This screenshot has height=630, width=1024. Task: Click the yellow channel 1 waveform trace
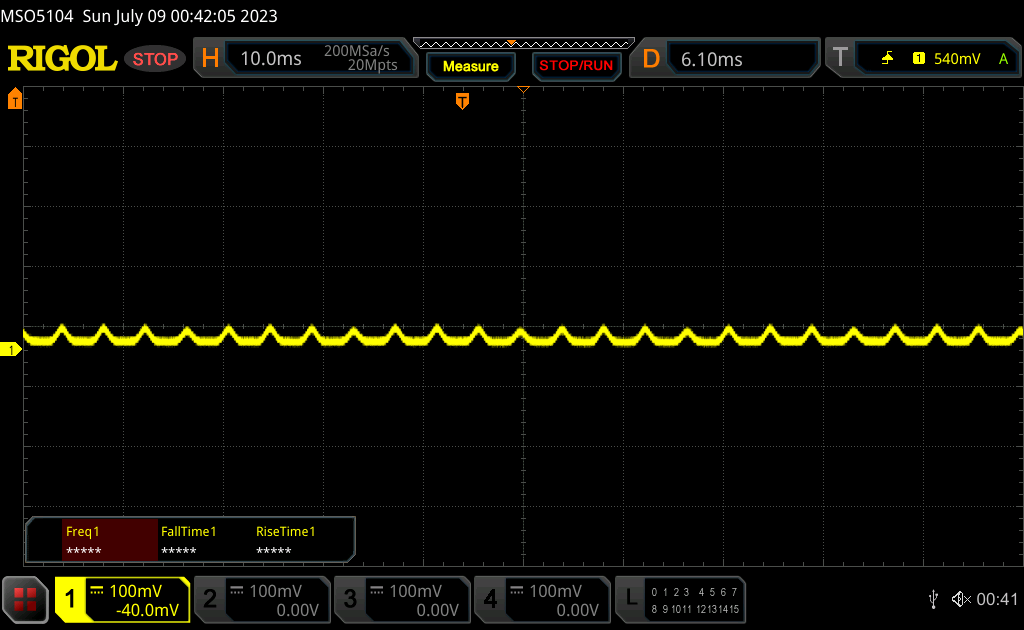click(x=523, y=336)
